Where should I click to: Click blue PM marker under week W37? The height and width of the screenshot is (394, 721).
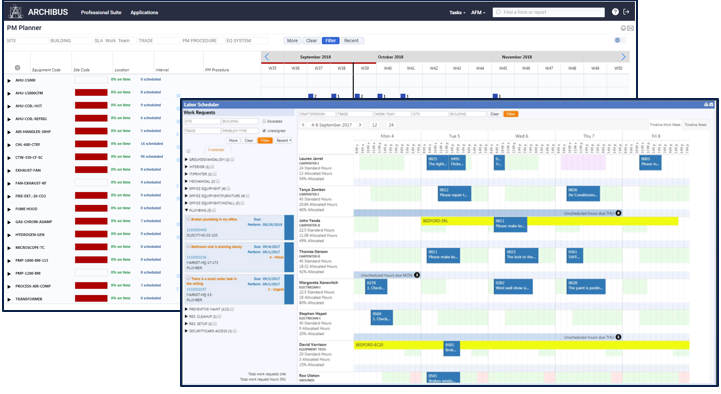pos(311,96)
